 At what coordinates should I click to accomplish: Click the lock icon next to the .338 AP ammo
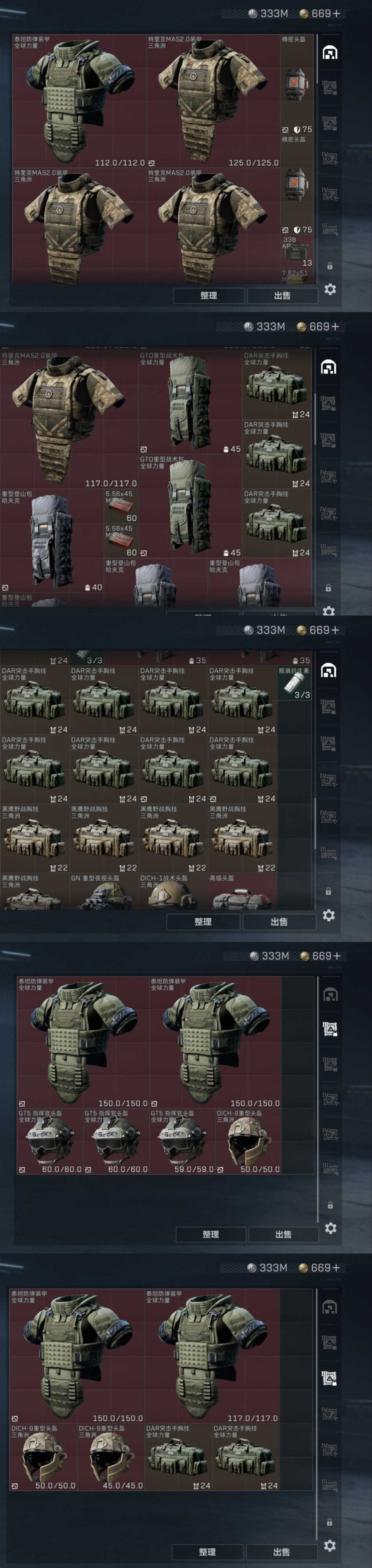(x=330, y=265)
